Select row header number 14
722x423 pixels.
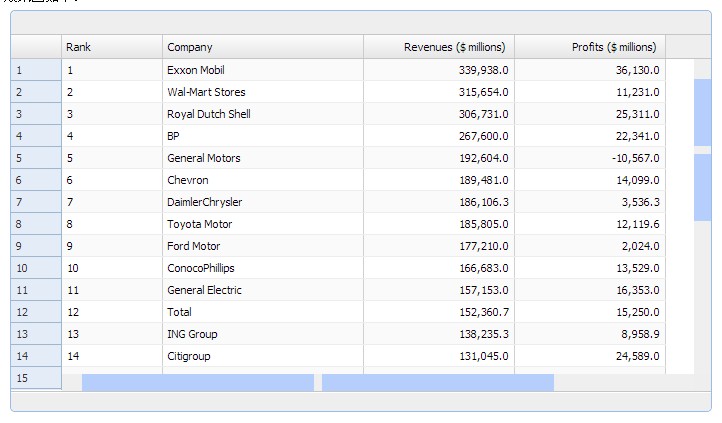coord(36,356)
